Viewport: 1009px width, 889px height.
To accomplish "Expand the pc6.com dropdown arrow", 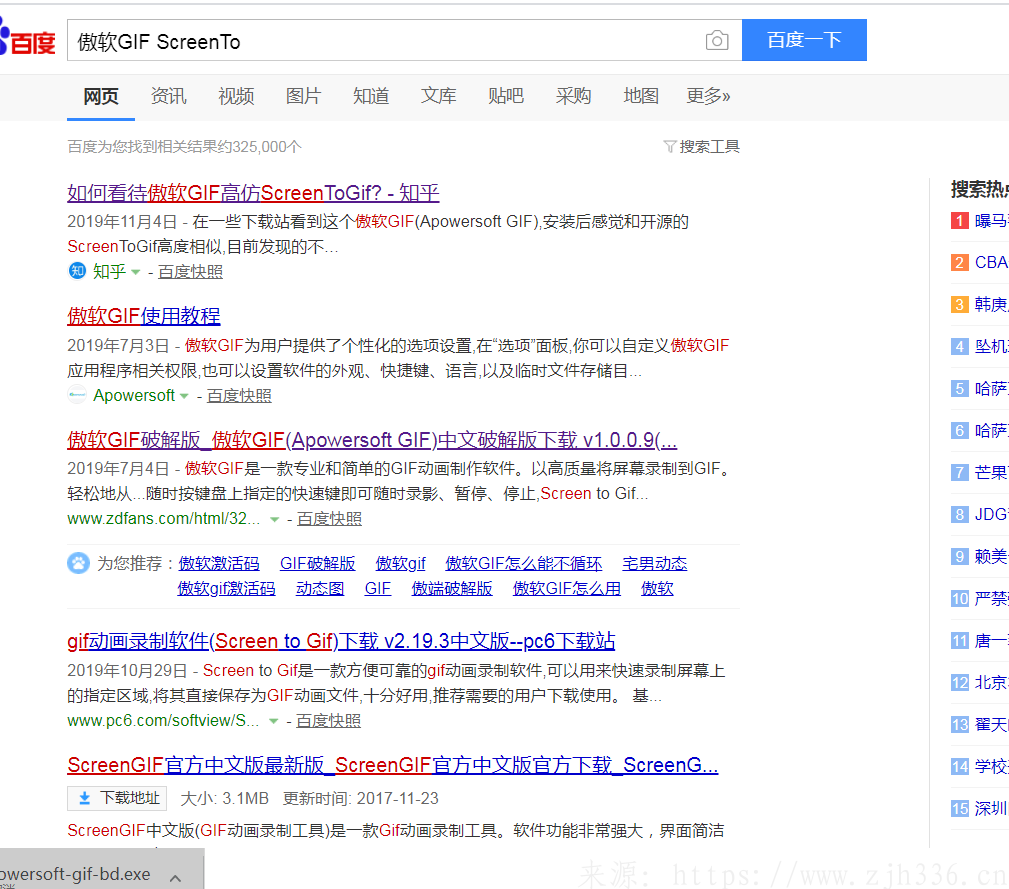I will (x=273, y=721).
